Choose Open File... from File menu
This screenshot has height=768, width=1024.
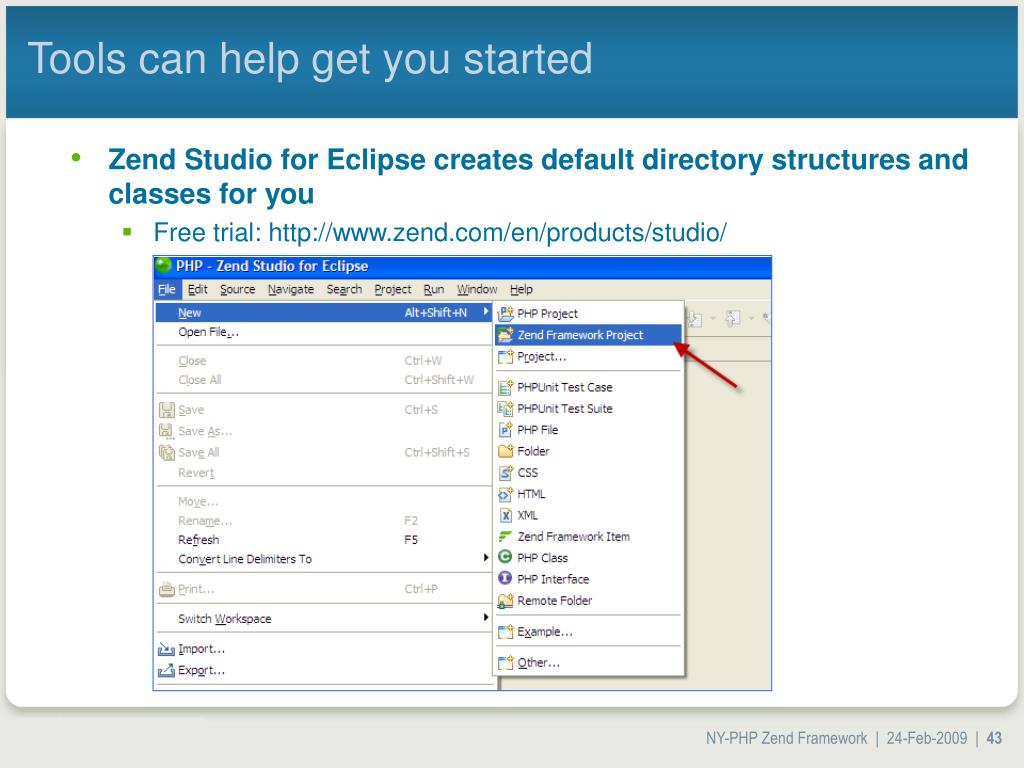click(324, 332)
